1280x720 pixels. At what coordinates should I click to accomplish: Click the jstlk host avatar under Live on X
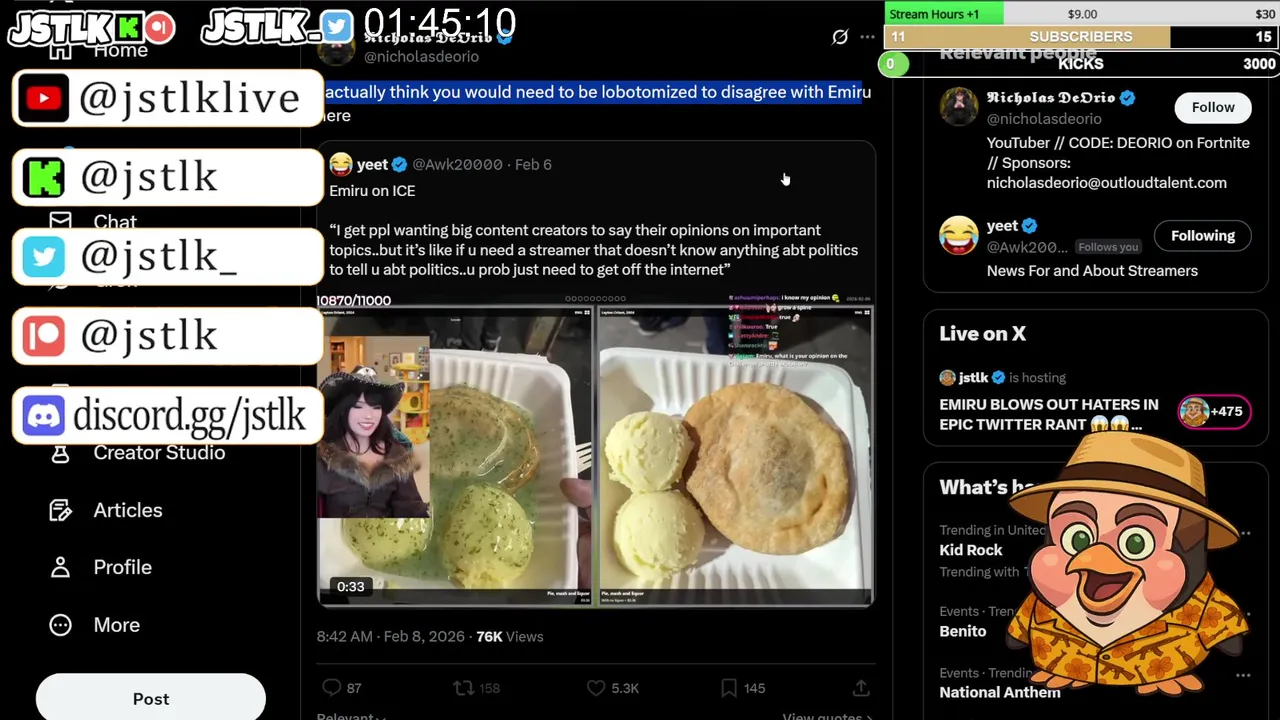click(x=947, y=378)
